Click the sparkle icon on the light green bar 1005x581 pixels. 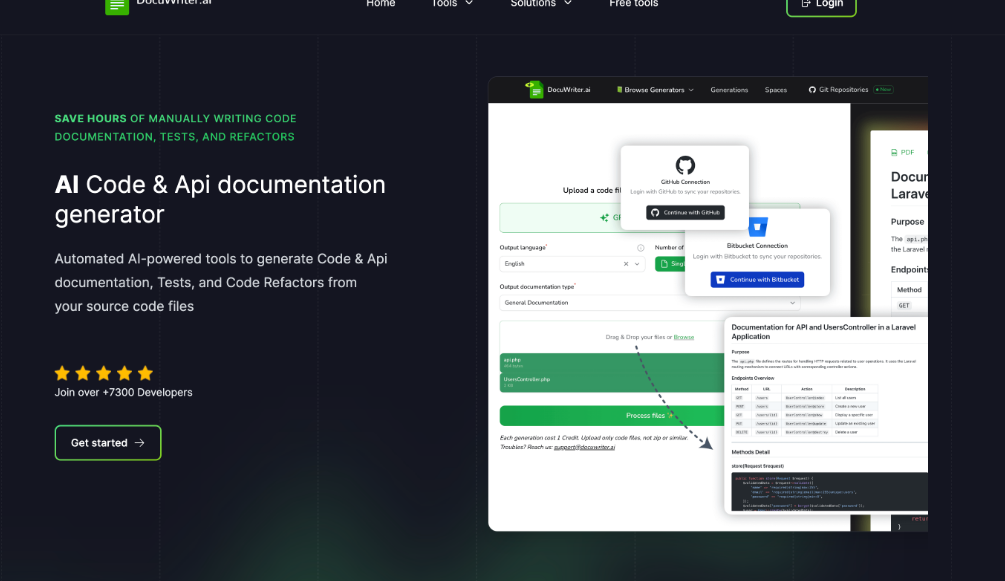click(604, 217)
